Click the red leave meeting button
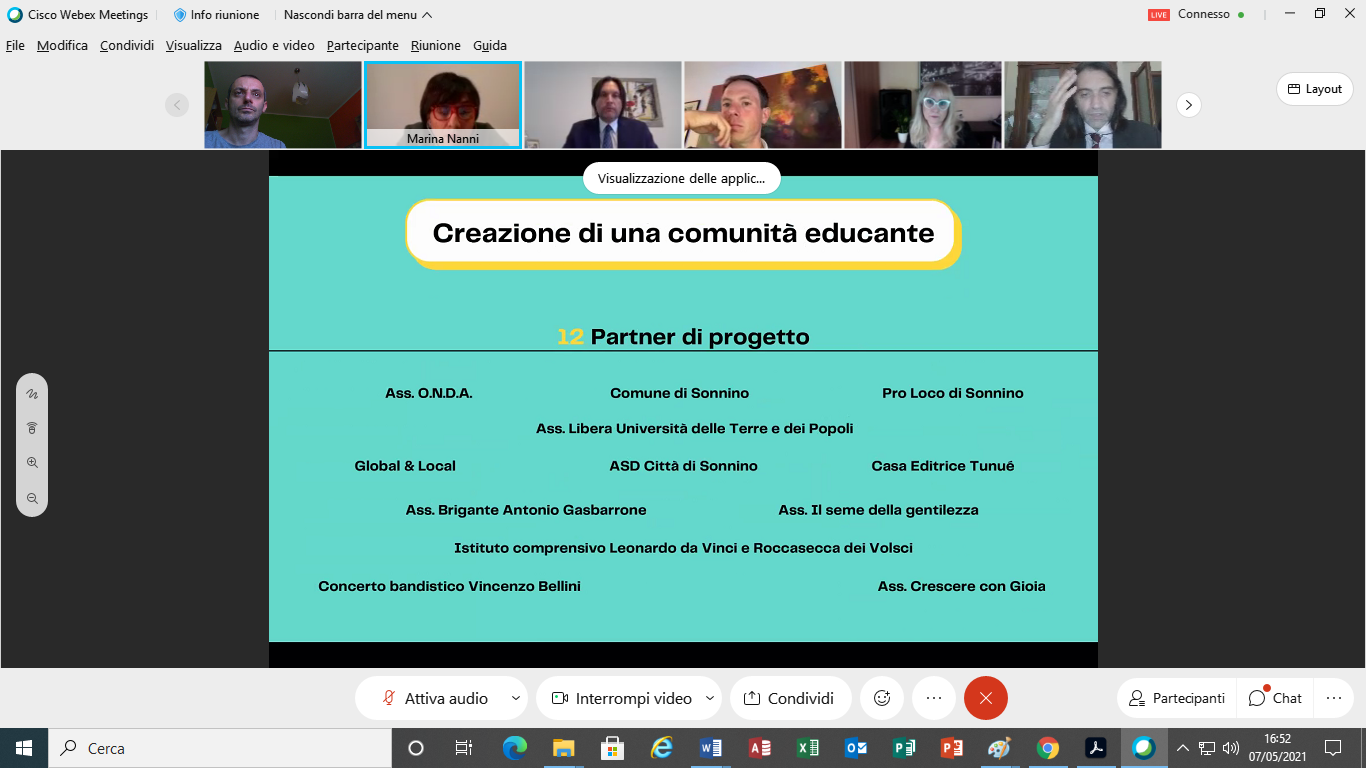 tap(985, 698)
